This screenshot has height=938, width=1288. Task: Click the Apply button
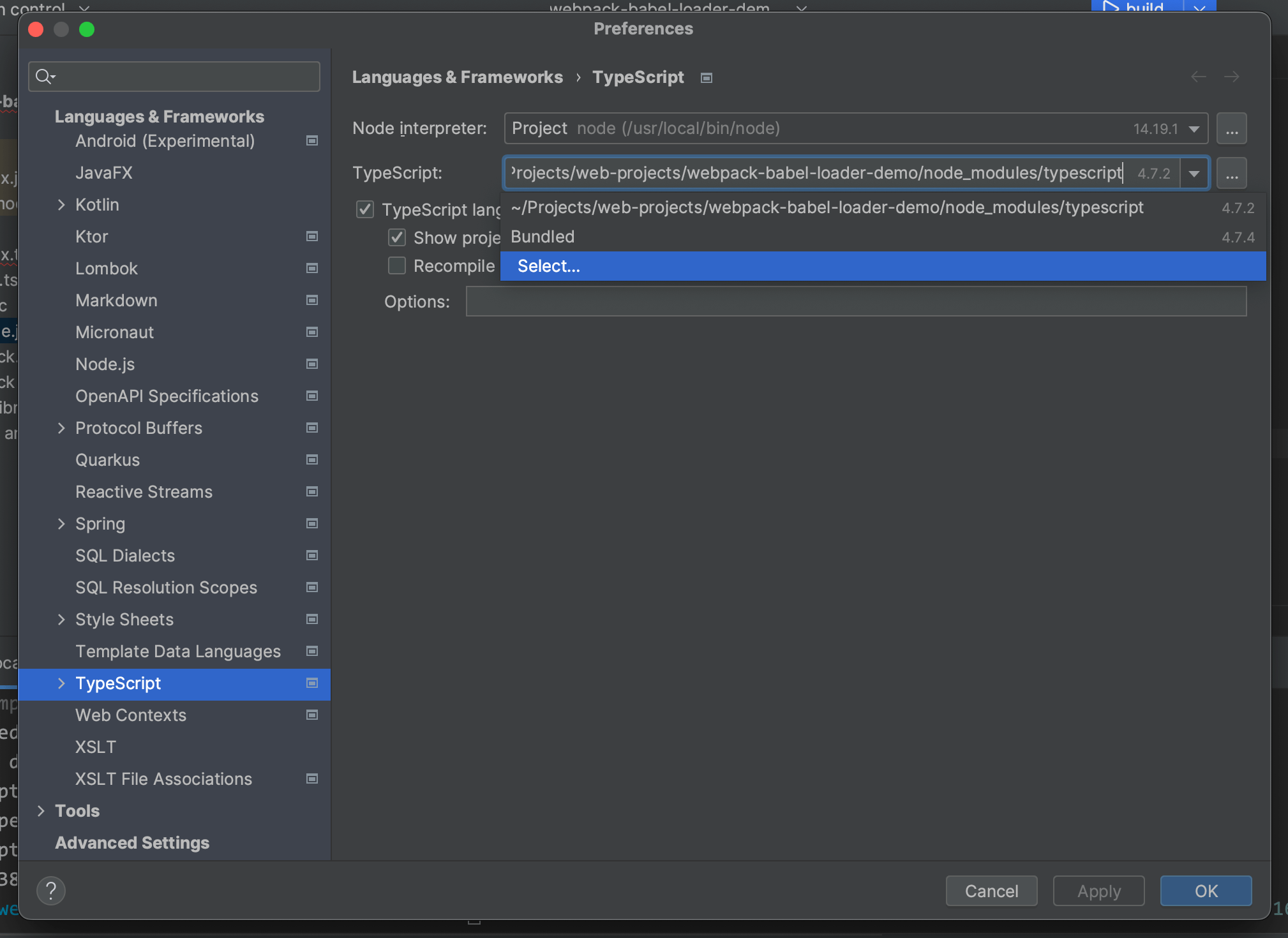coord(1098,891)
